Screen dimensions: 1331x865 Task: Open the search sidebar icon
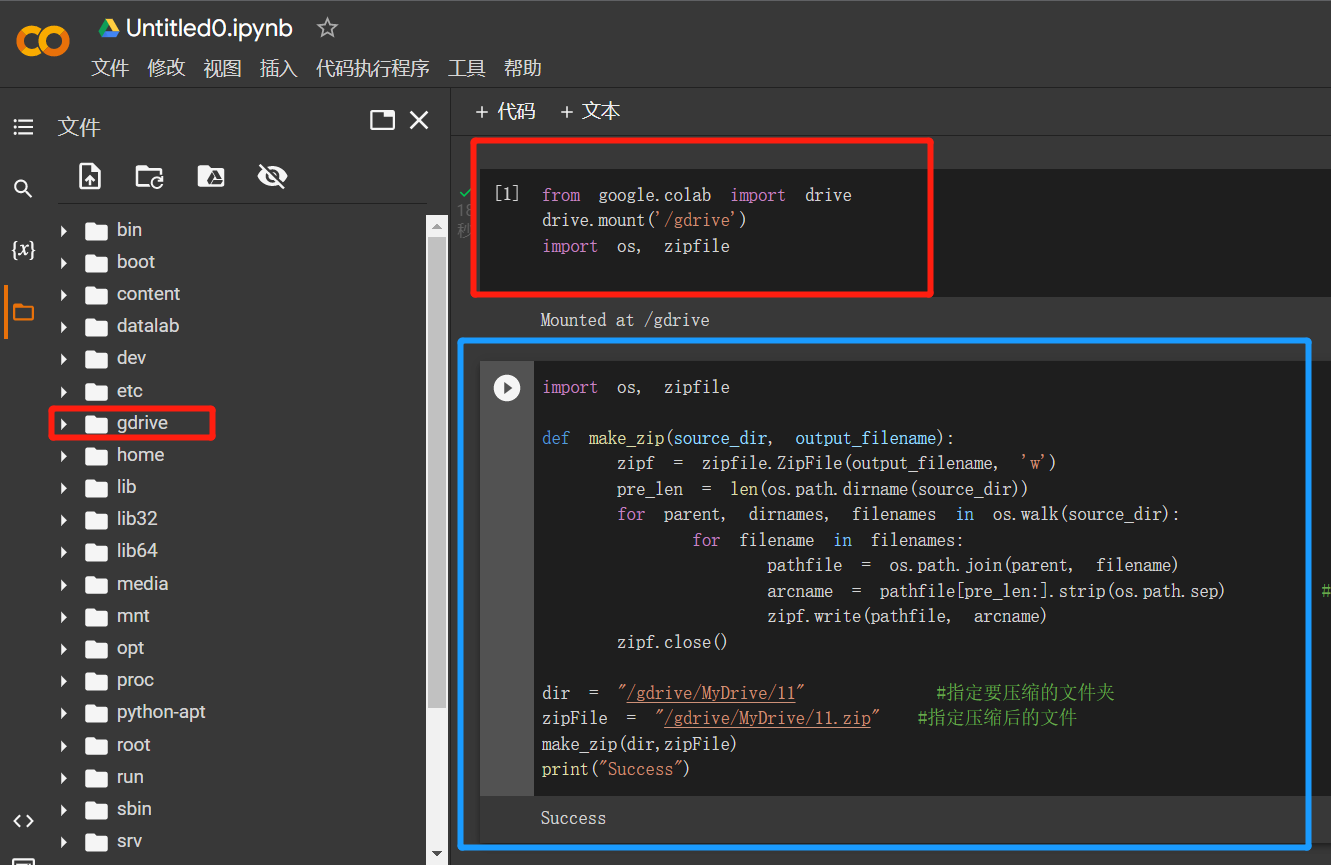[x=23, y=188]
